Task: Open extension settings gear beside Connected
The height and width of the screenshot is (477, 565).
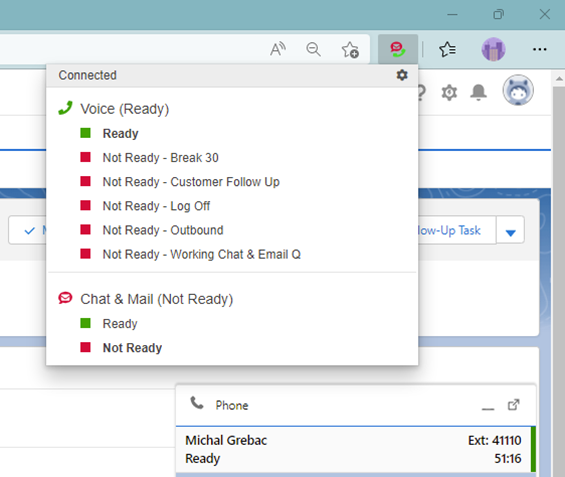Action: (x=402, y=75)
